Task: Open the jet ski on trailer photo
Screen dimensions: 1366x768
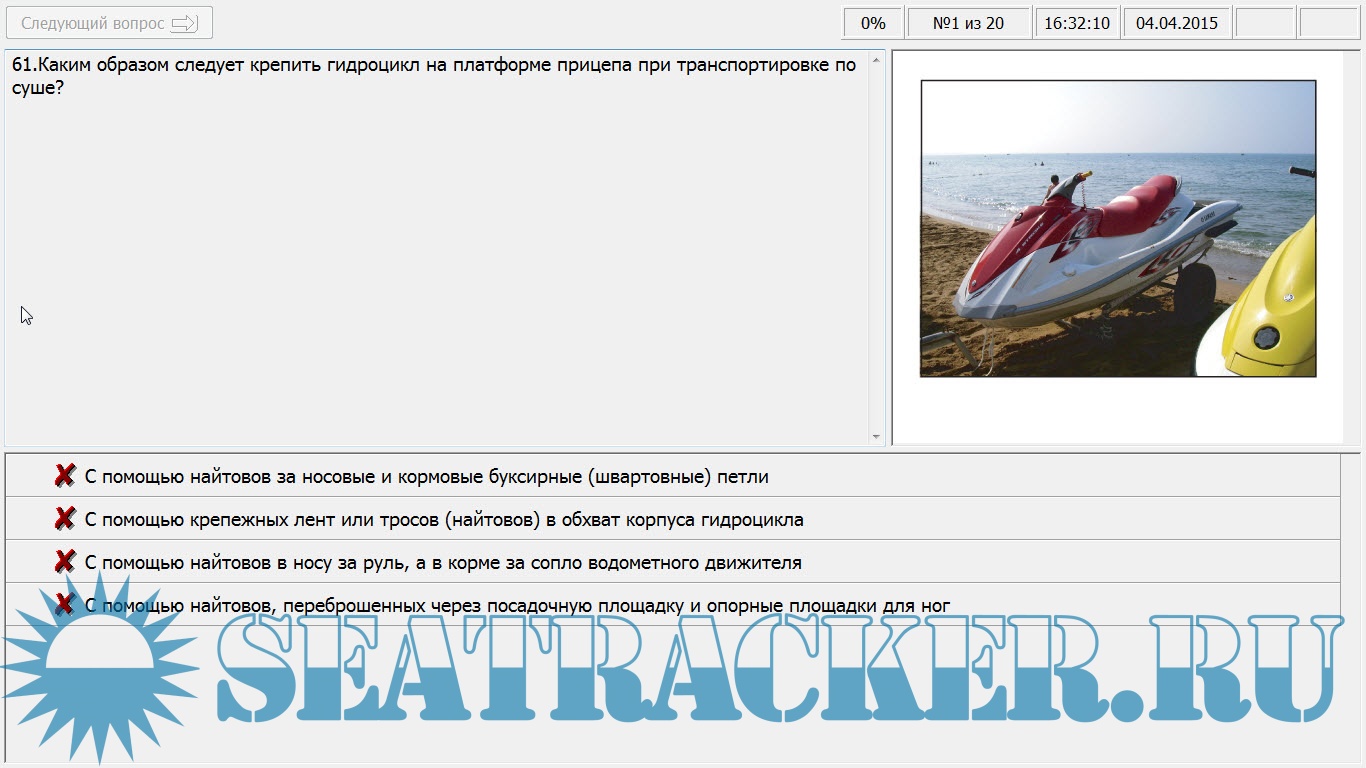Action: point(1117,229)
